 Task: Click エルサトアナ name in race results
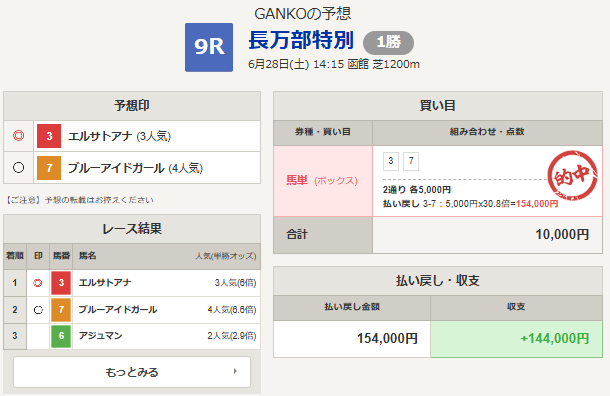(x=105, y=282)
